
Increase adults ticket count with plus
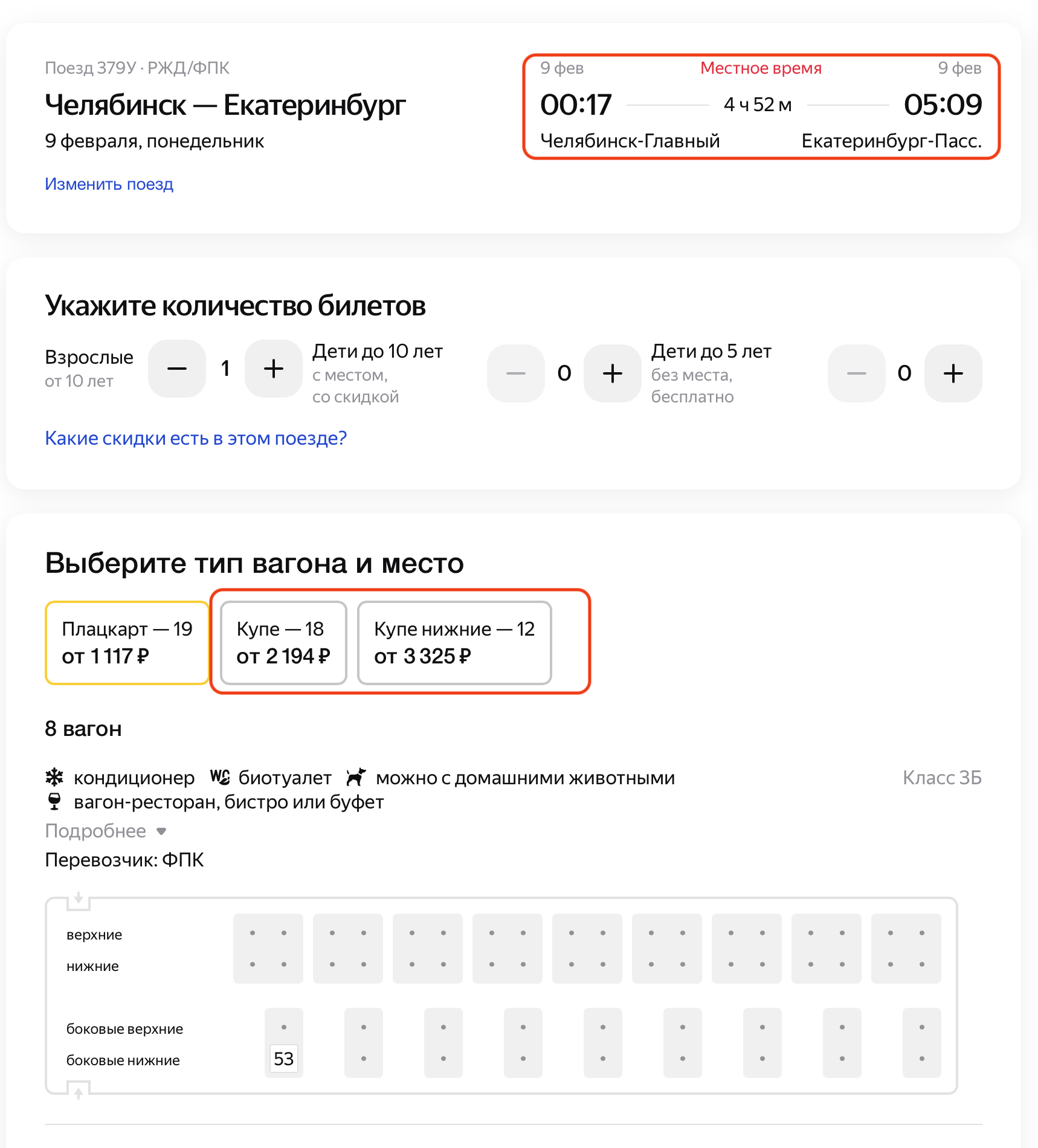(273, 369)
